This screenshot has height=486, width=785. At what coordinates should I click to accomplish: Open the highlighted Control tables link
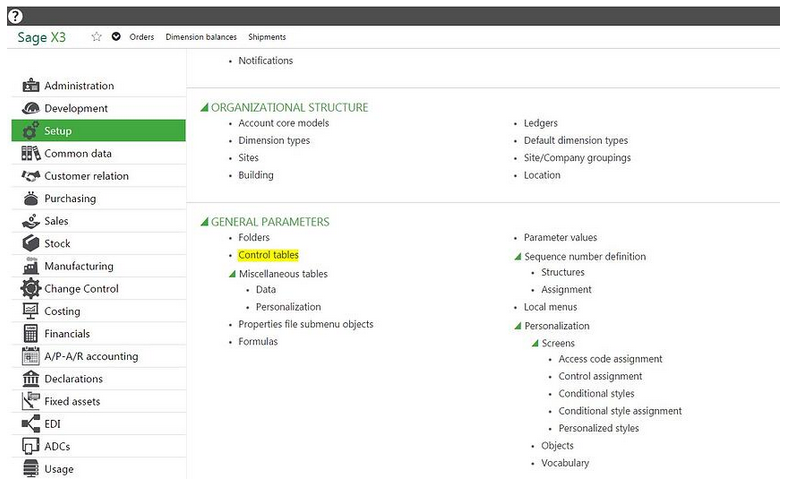pyautogui.click(x=268, y=256)
